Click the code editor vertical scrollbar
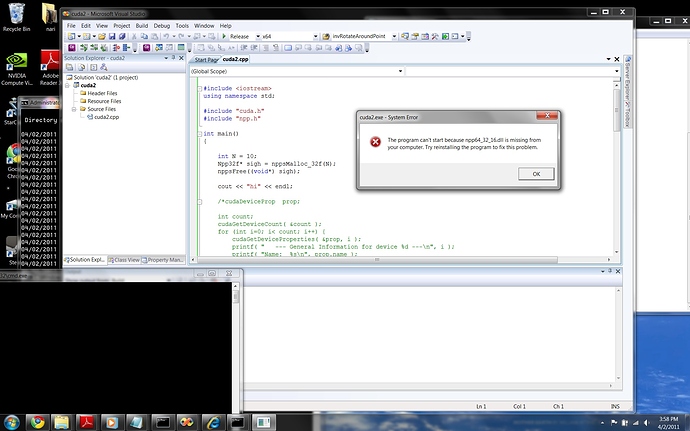The width and height of the screenshot is (690, 431). (x=617, y=110)
